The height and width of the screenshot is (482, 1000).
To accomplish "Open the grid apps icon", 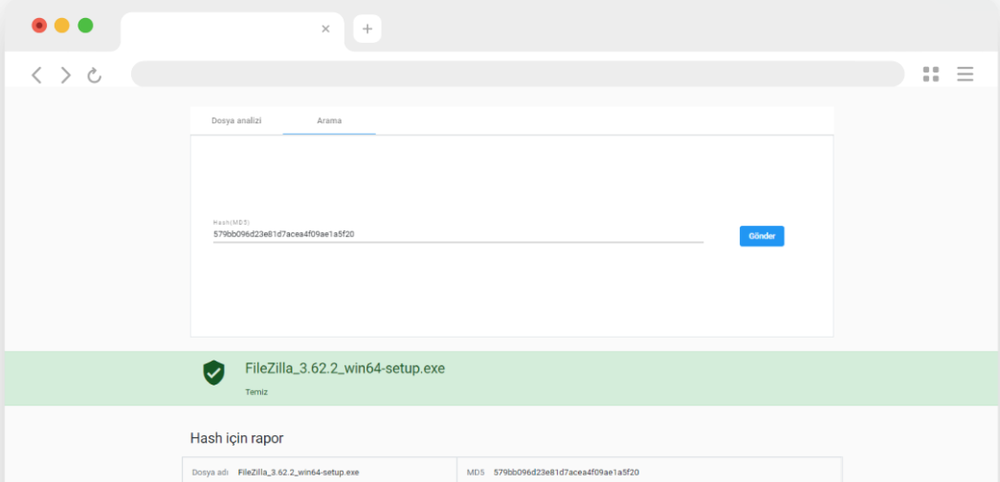I will pyautogui.click(x=930, y=74).
